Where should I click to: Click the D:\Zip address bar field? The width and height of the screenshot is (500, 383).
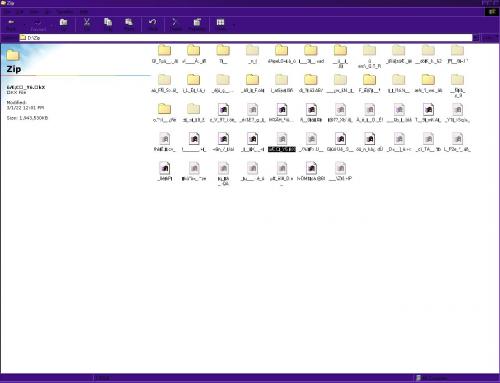(x=246, y=38)
